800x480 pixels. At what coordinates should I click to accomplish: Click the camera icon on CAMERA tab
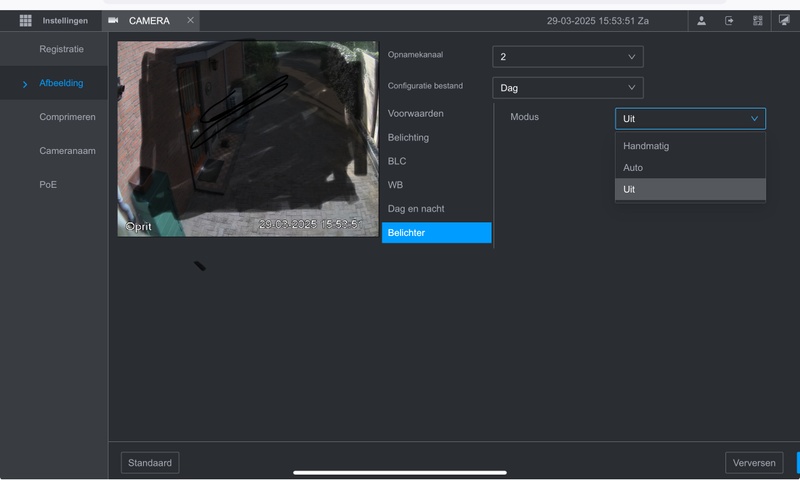click(113, 20)
